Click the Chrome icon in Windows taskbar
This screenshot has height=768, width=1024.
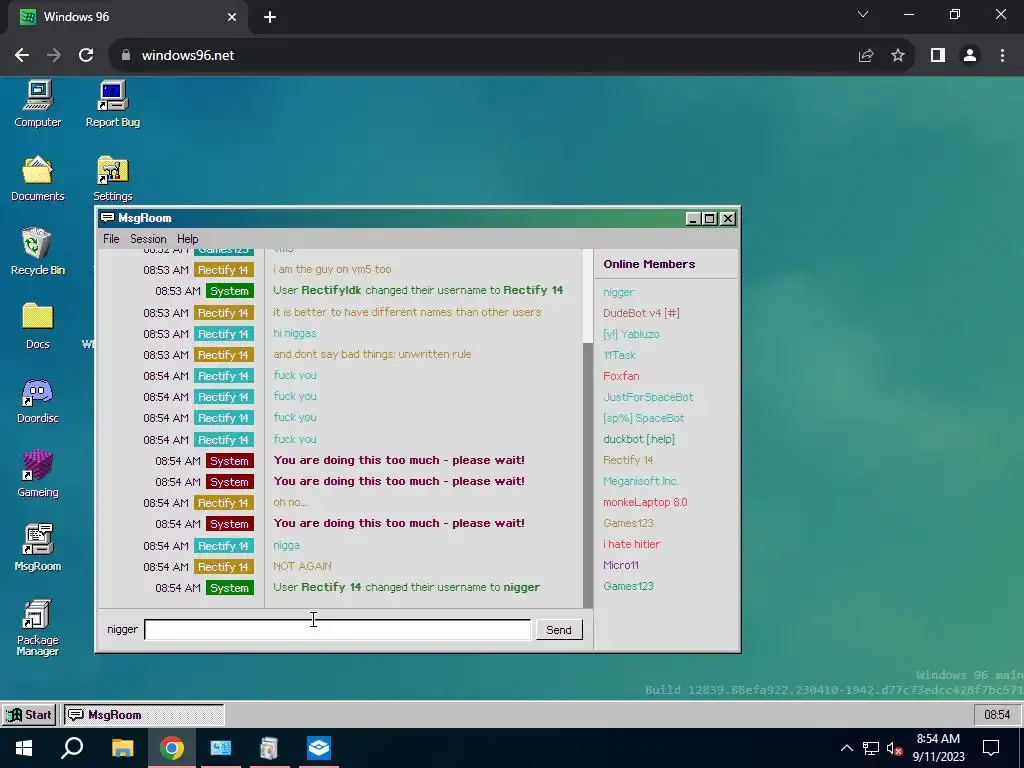pos(172,748)
